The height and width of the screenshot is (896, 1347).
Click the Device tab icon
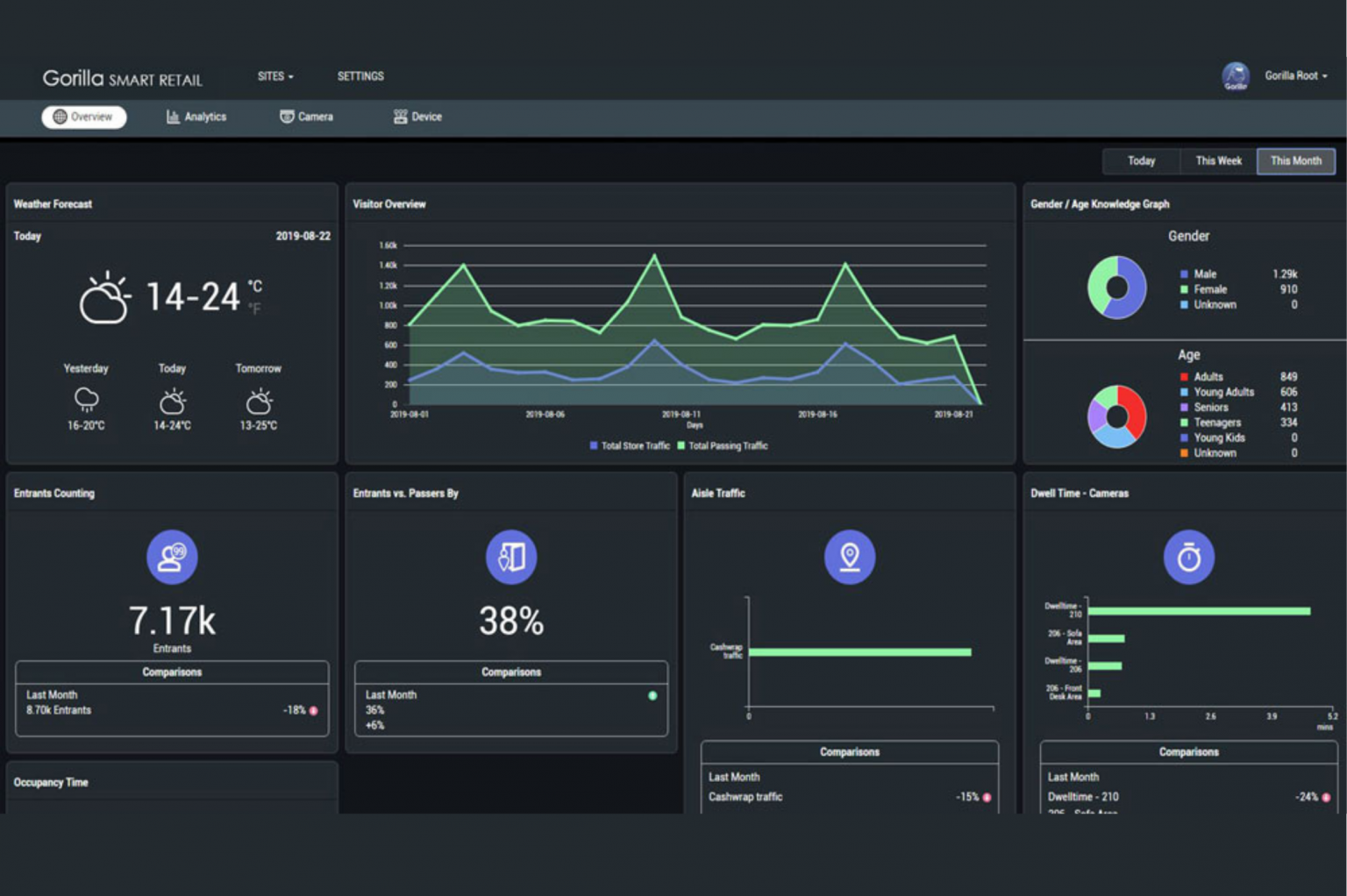(x=401, y=116)
